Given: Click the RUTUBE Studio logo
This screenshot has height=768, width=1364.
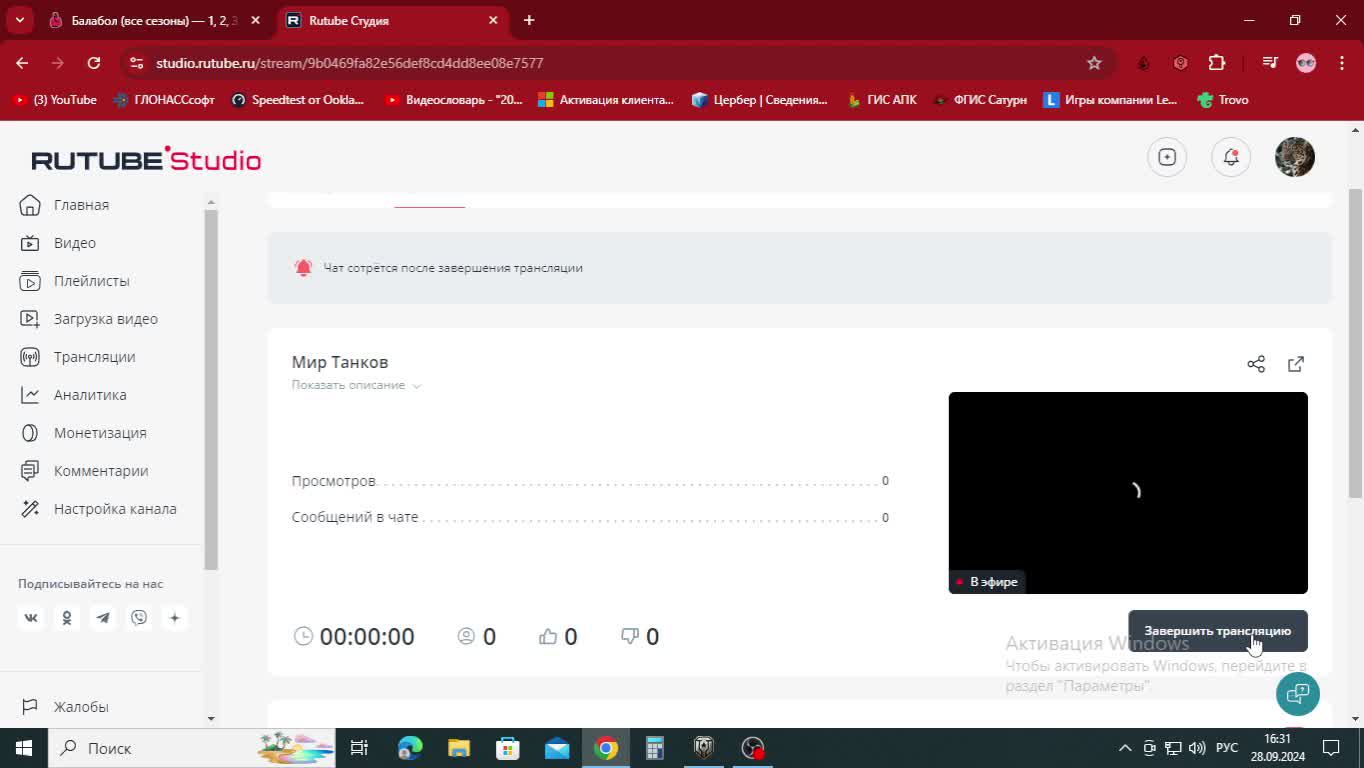Looking at the screenshot, I should [146, 159].
